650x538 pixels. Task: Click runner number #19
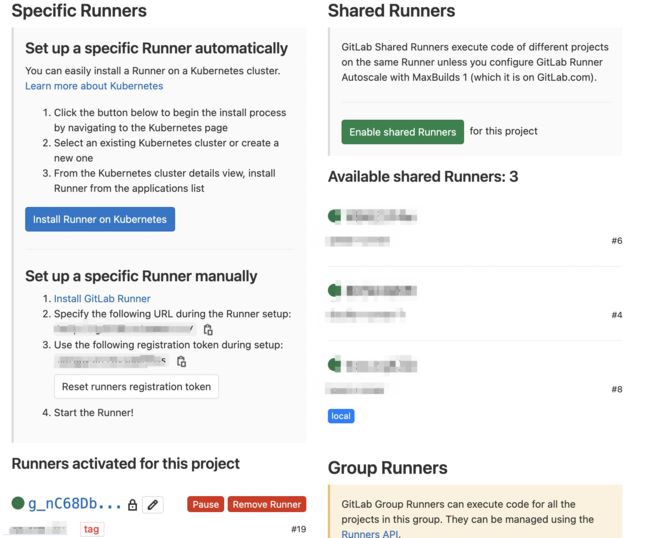click(298, 529)
